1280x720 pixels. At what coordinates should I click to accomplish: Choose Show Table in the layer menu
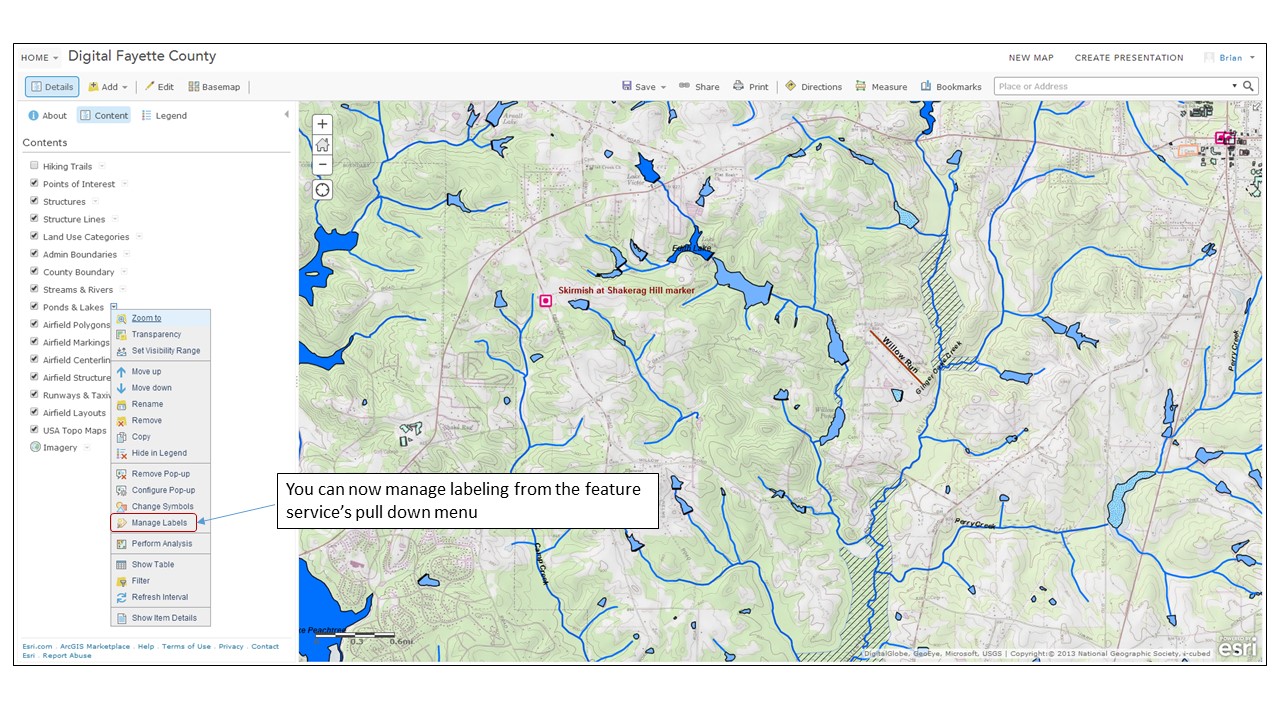(152, 565)
